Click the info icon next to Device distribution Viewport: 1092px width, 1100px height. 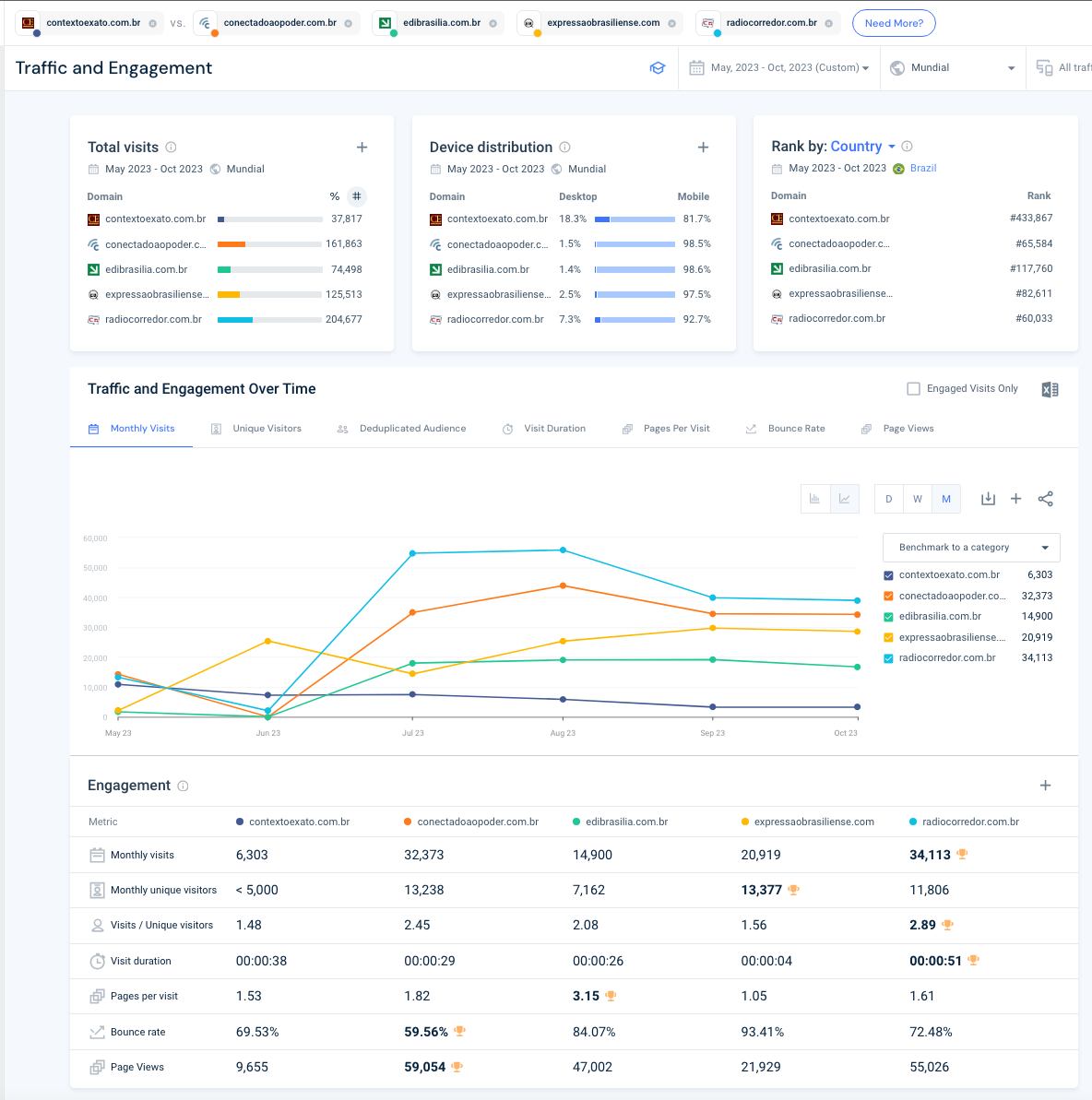pos(565,148)
